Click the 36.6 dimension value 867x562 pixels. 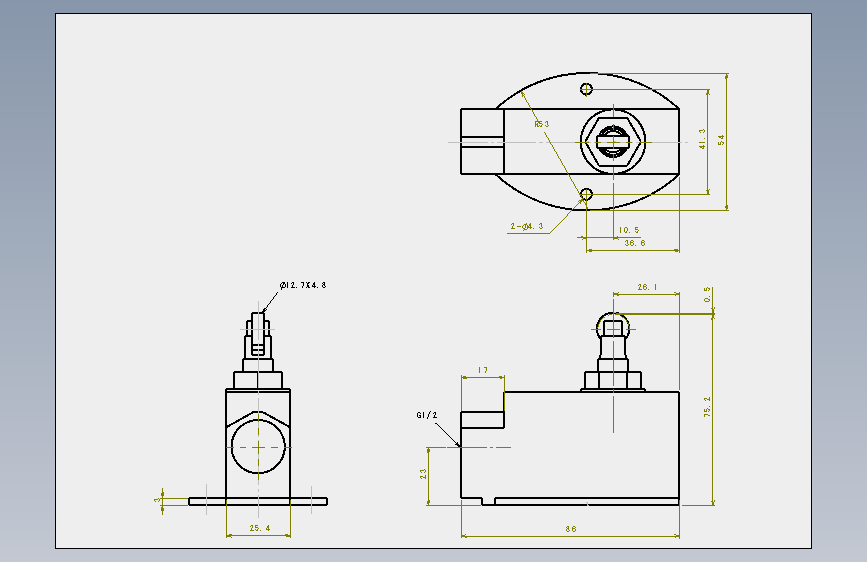point(635,243)
